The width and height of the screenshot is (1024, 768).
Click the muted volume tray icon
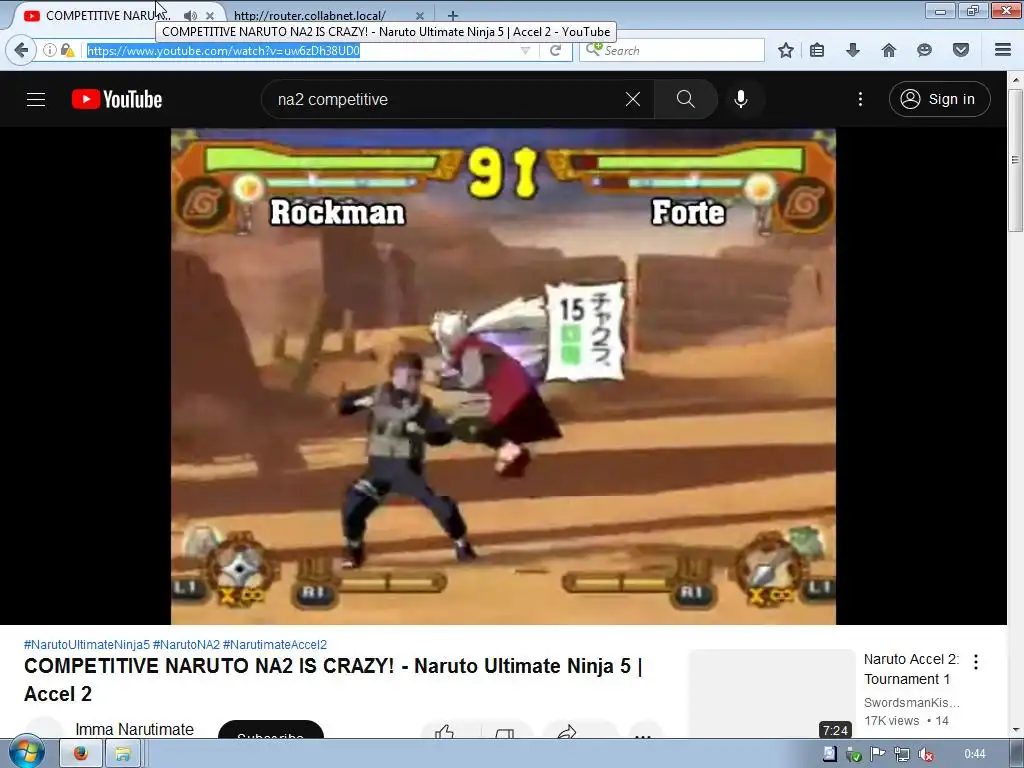[x=925, y=754]
